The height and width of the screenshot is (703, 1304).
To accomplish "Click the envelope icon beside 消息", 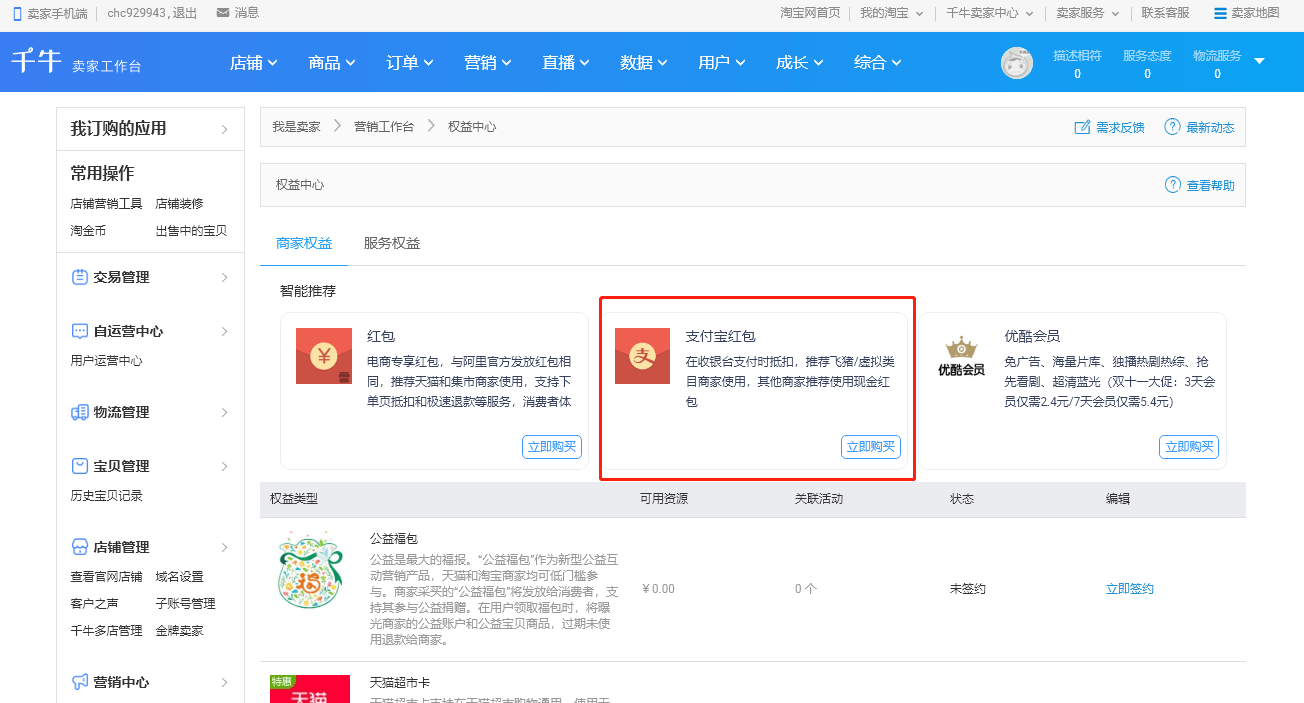I will pos(222,13).
